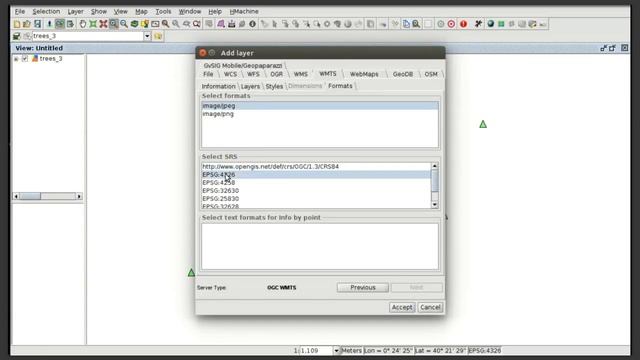Switch to the WebMaps tab
Image resolution: width=640 pixels, height=360 pixels.
364,74
